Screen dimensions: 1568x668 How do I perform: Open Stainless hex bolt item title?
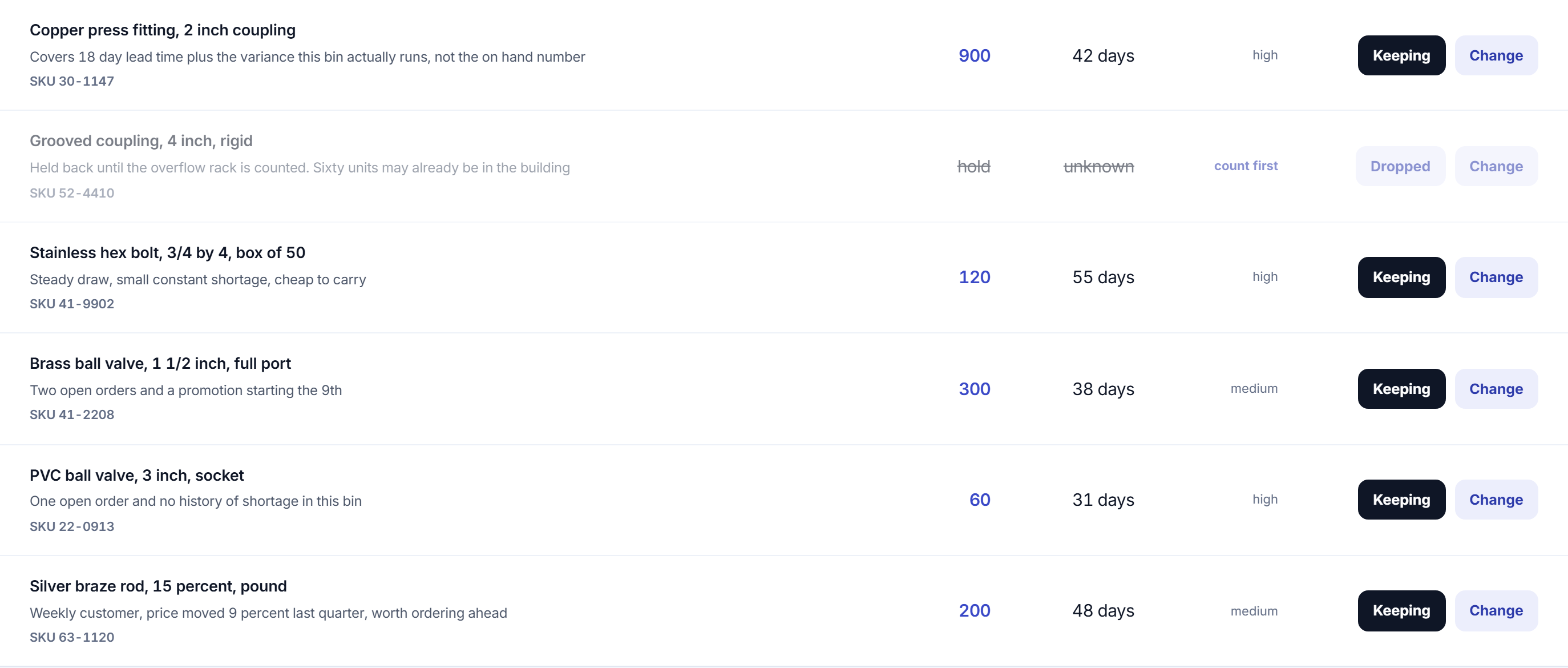(167, 252)
